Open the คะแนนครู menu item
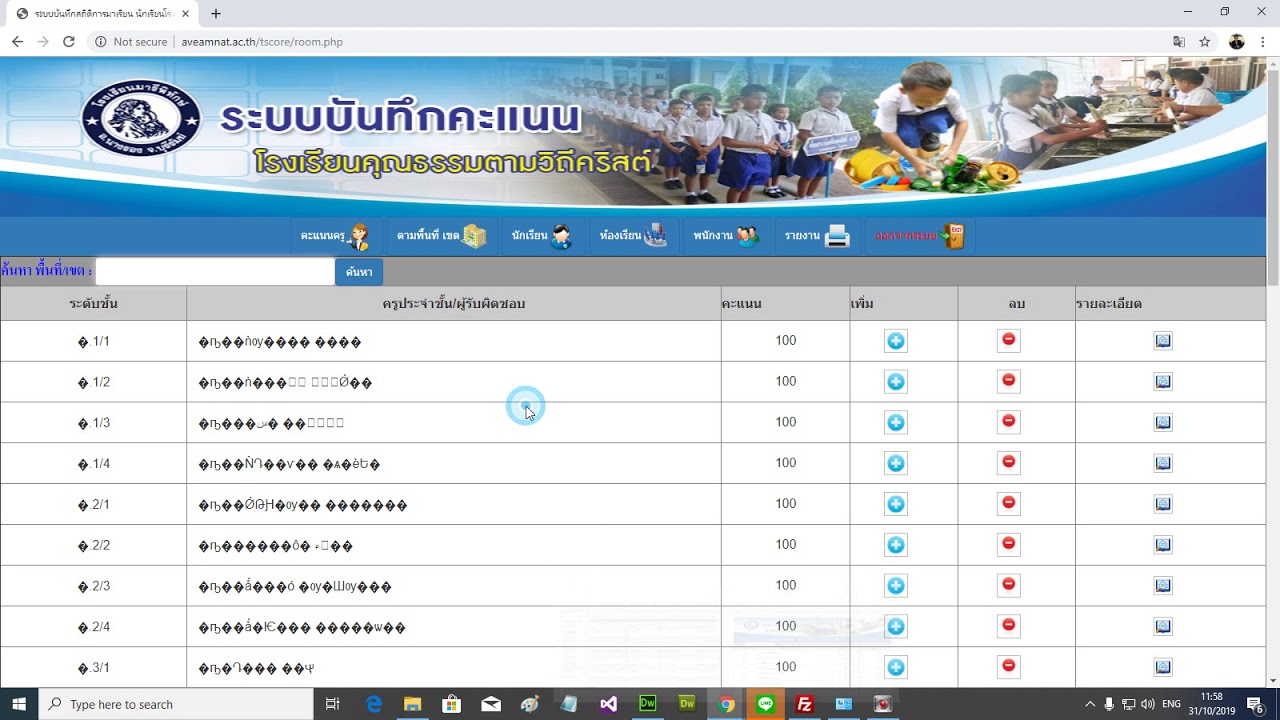Image resolution: width=1280 pixels, height=720 pixels. click(335, 236)
